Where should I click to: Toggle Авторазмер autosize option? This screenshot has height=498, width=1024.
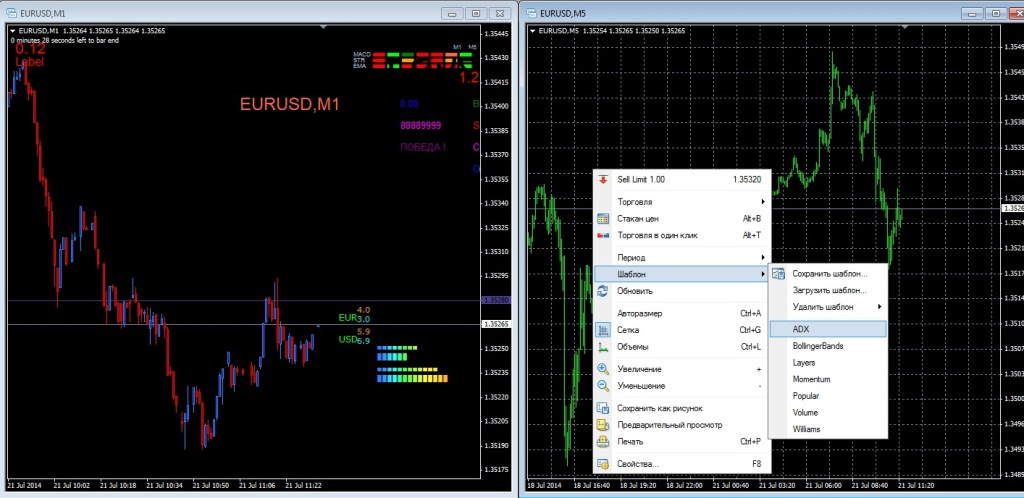coord(682,313)
